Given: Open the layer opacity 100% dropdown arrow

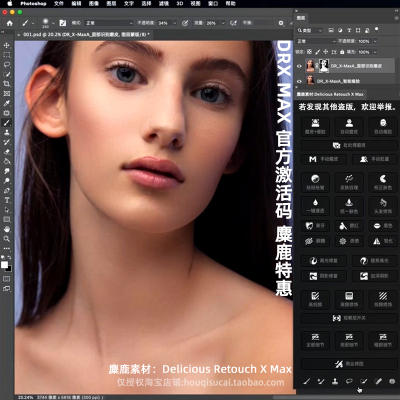Looking at the screenshot, I should pos(375,41).
